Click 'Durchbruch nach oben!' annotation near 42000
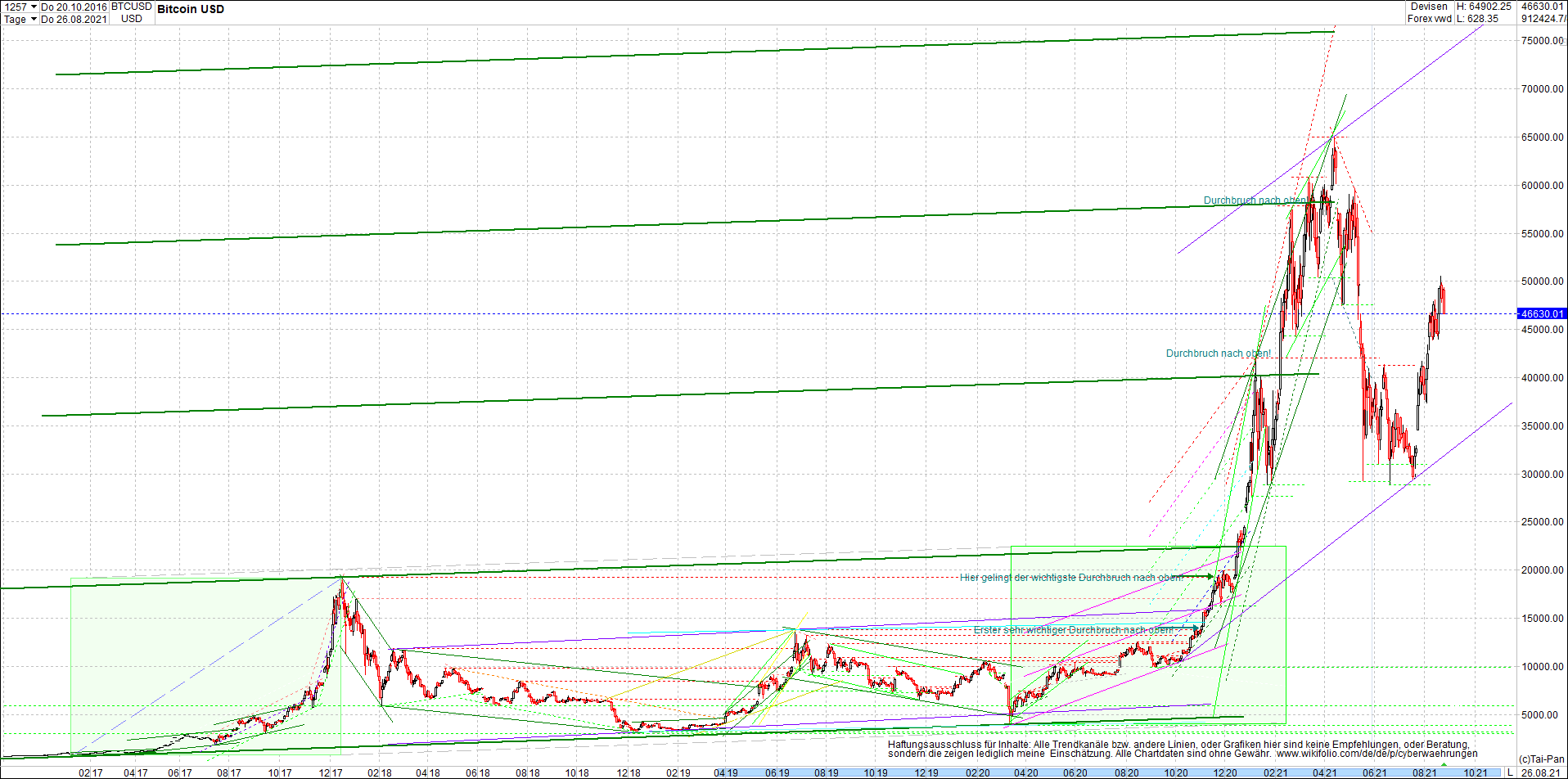Viewport: 1568px width, 779px height. click(1219, 353)
